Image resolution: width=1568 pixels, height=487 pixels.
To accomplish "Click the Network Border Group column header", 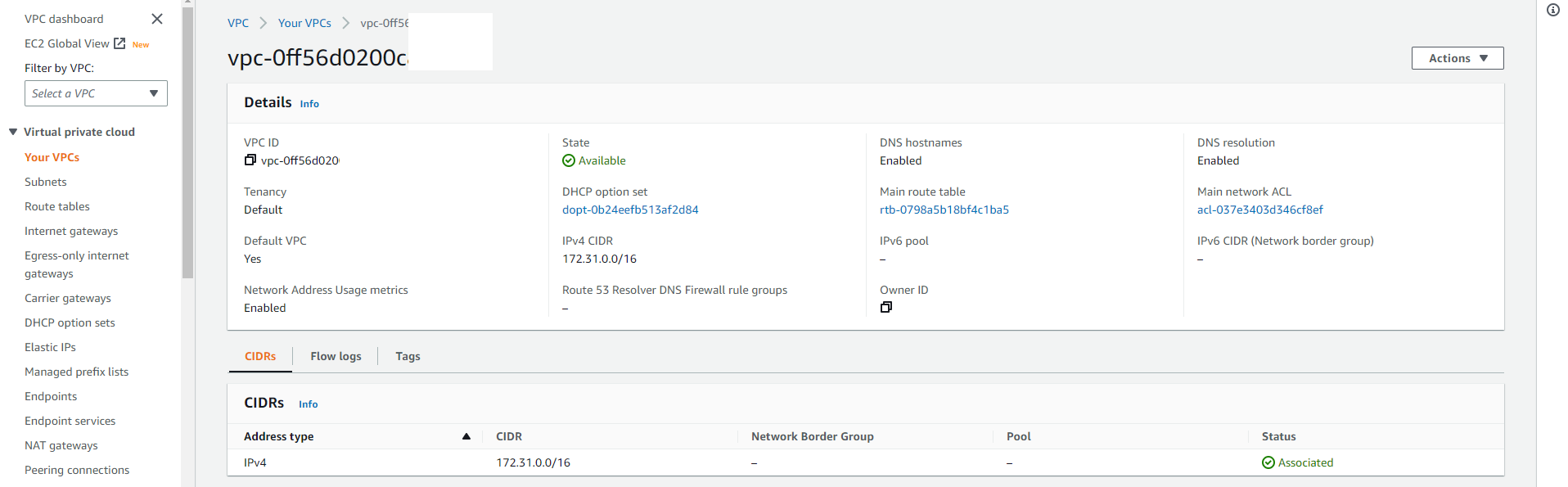I will [x=813, y=436].
